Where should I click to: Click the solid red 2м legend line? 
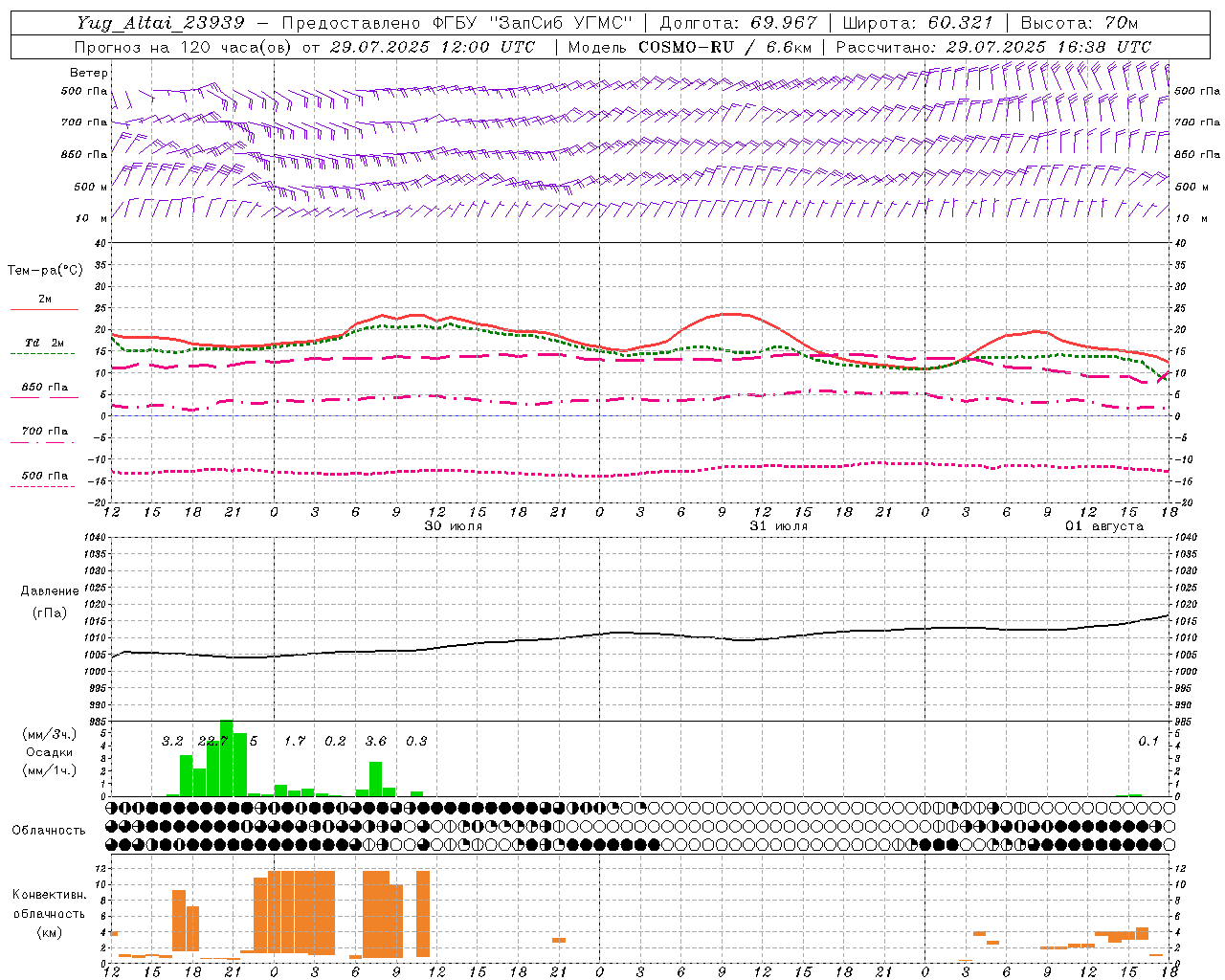point(45,309)
